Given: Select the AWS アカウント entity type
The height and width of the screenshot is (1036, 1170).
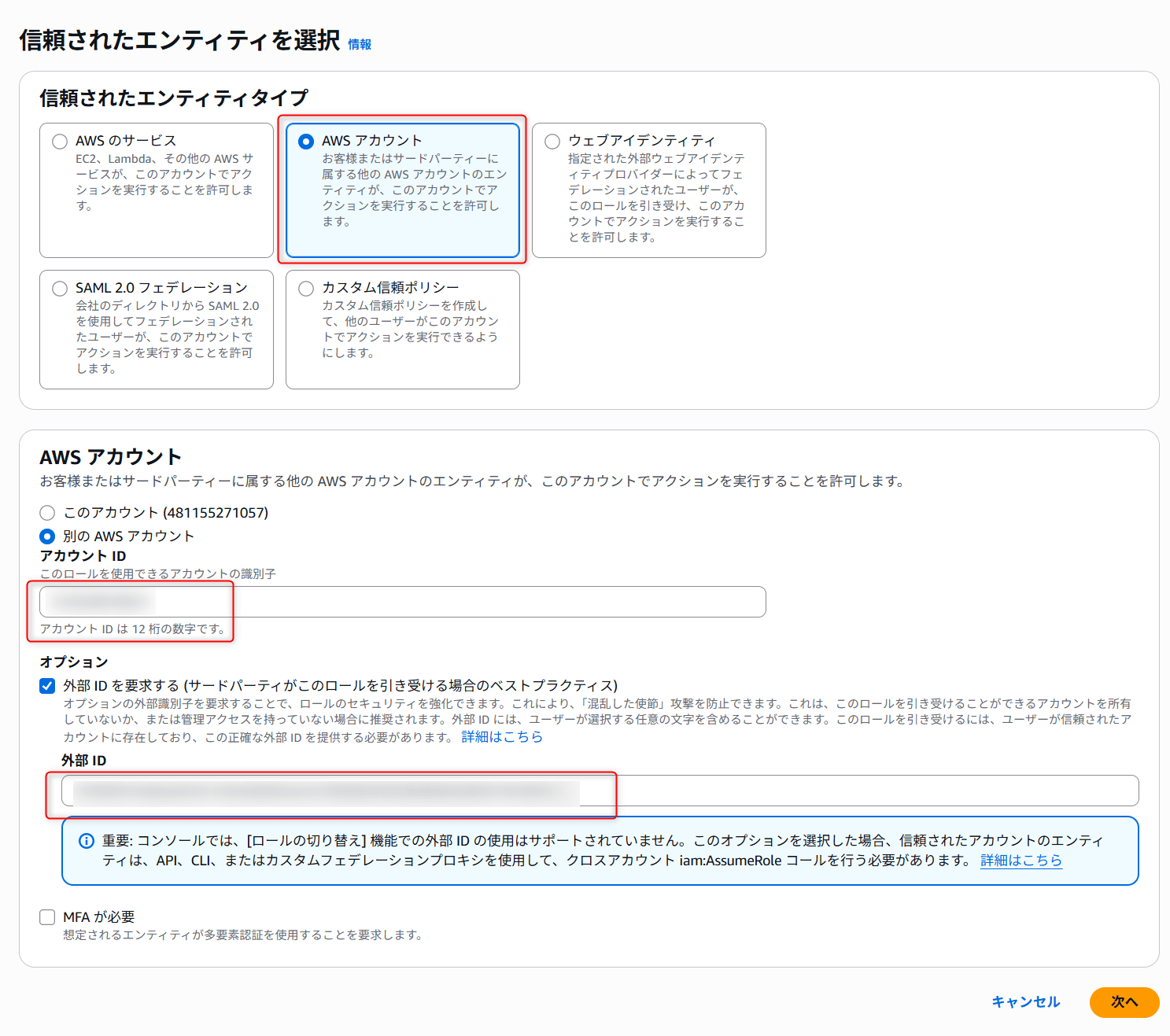Looking at the screenshot, I should (x=306, y=142).
